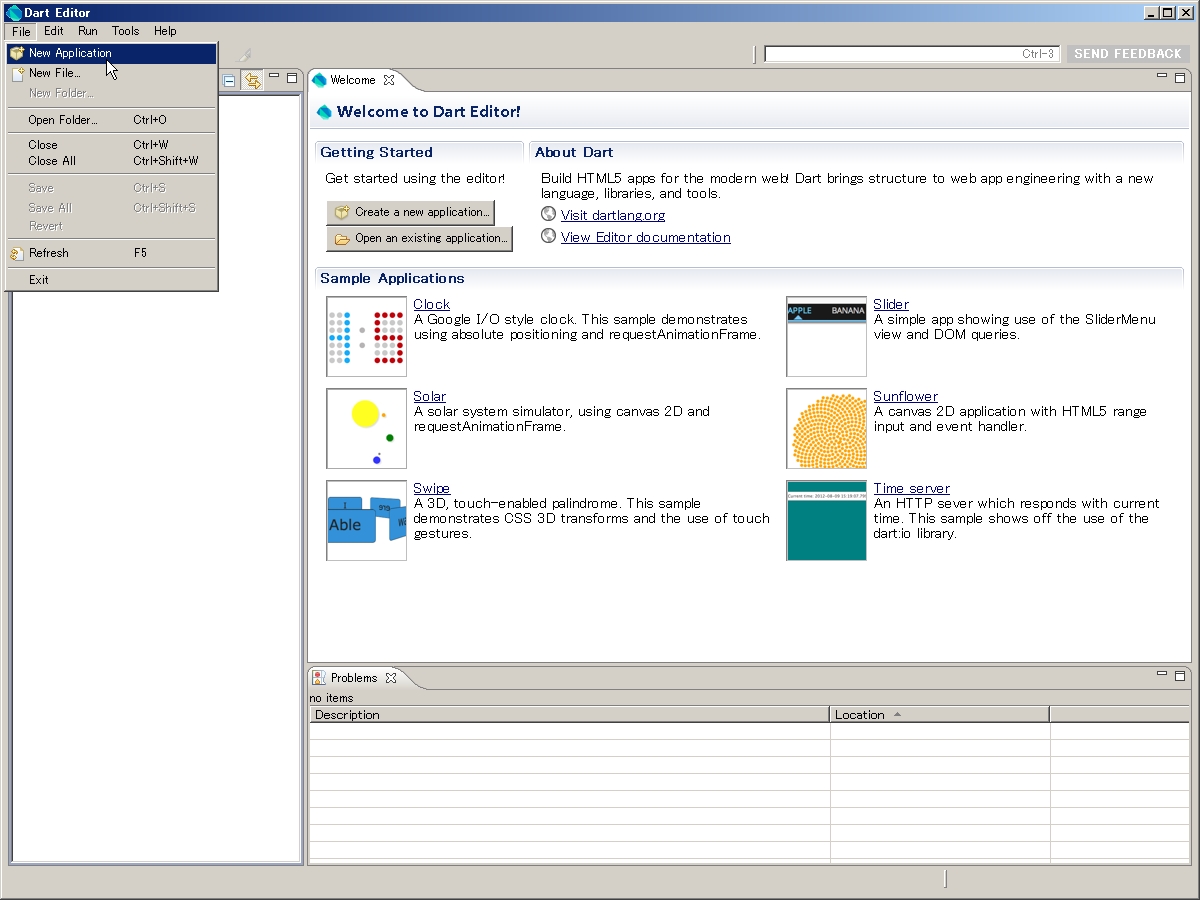Minimize the Problems panel
Screen dimensions: 1200x900
coord(1162,675)
